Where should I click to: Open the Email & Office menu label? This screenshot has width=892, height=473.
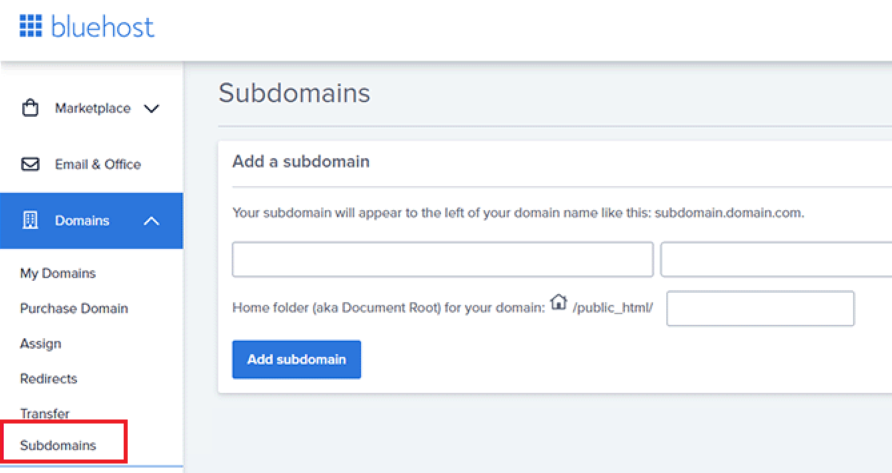[x=97, y=164]
